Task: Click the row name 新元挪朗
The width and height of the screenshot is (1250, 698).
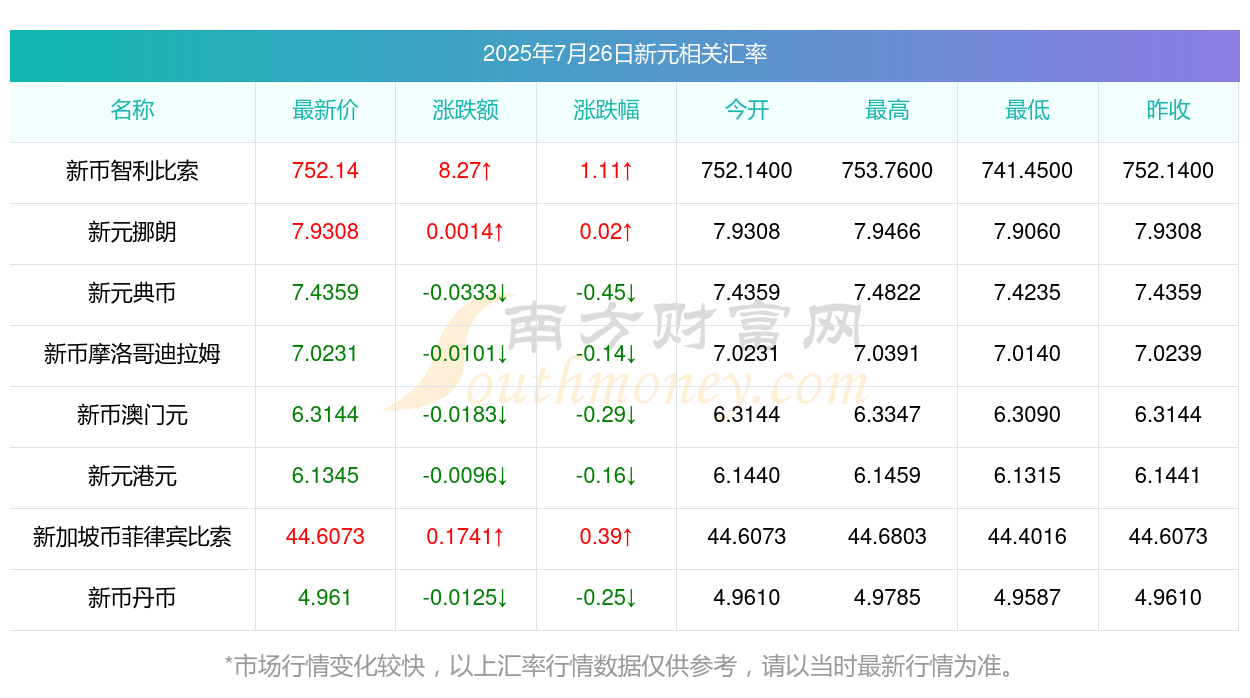Action: click(132, 232)
